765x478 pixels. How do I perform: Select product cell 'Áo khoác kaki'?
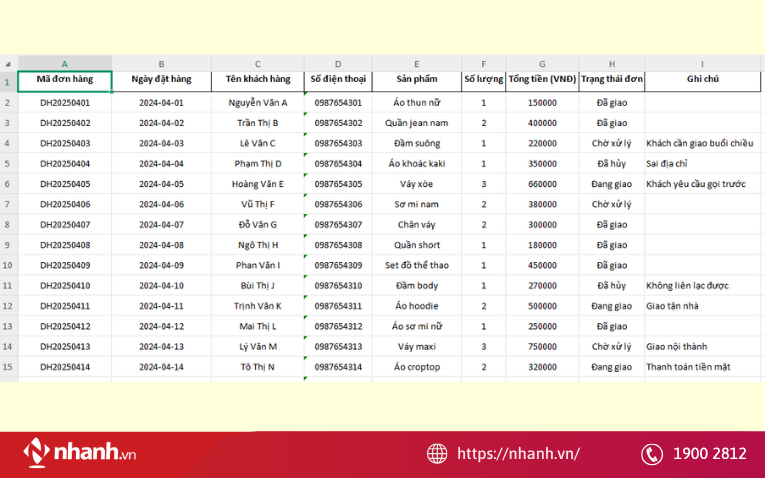[417, 163]
